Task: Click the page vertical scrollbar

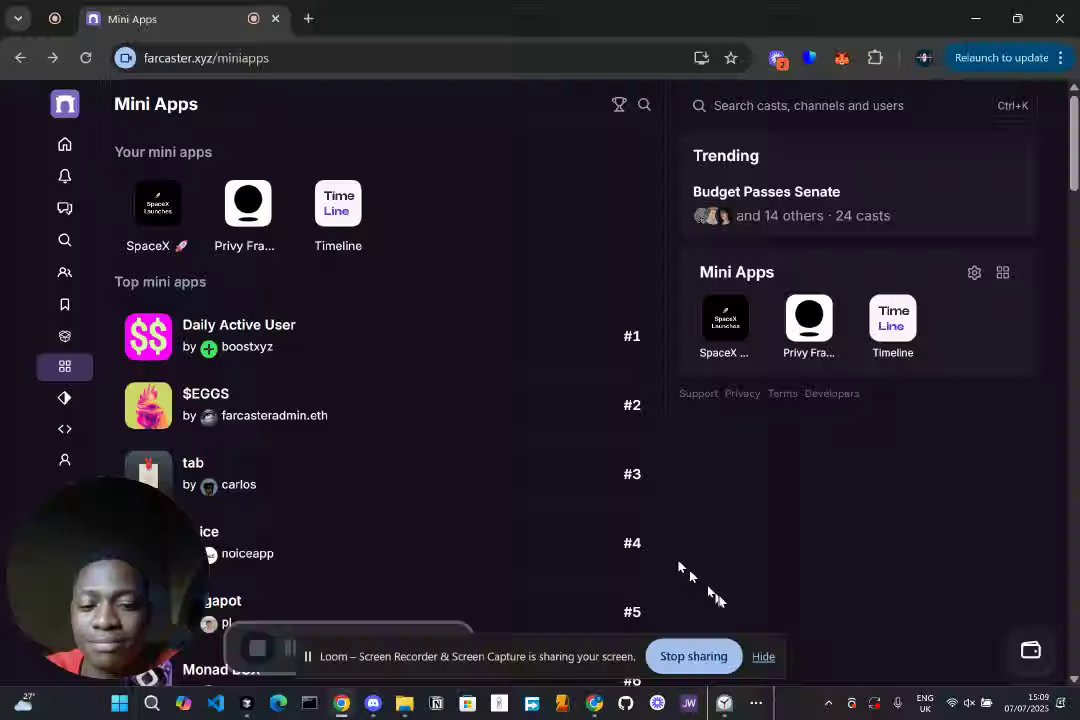Action: [1074, 143]
